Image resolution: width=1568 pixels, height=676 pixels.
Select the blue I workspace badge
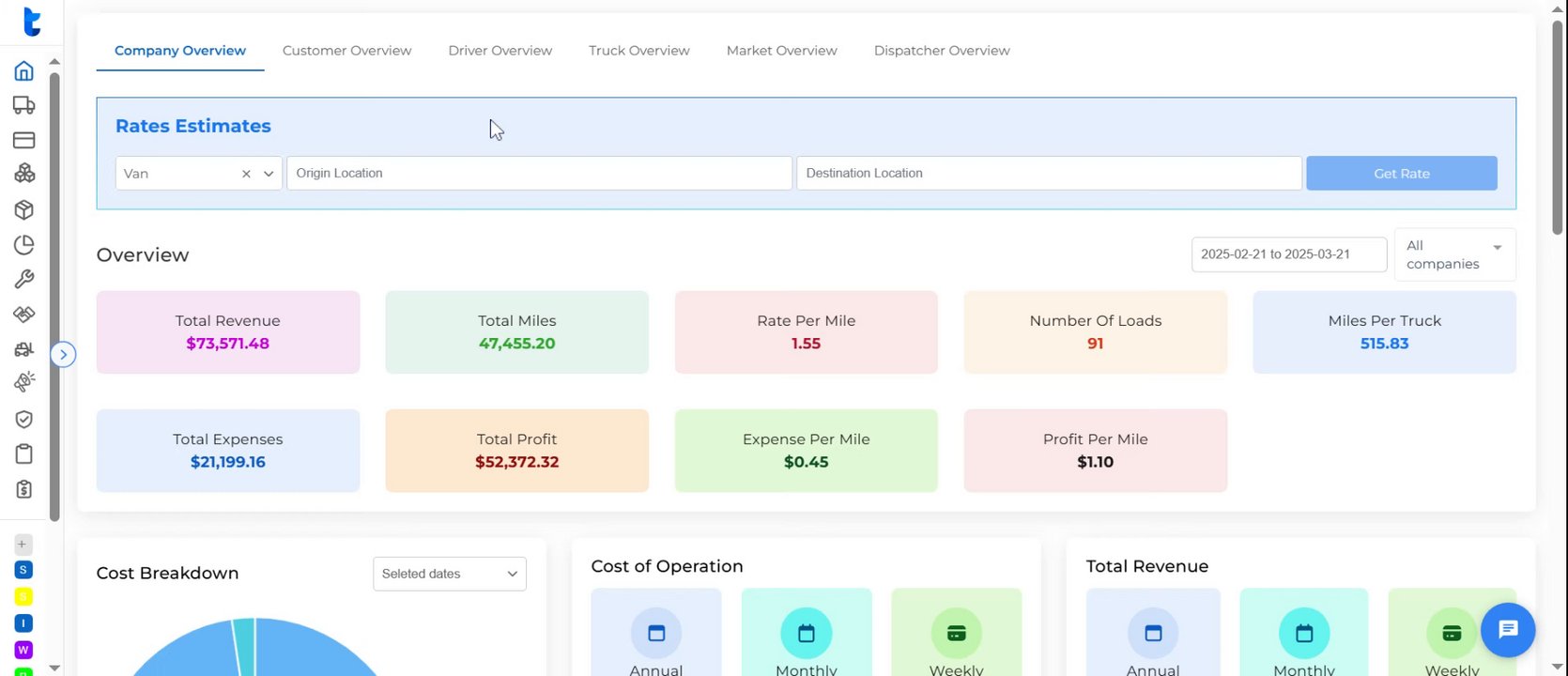pyautogui.click(x=23, y=622)
